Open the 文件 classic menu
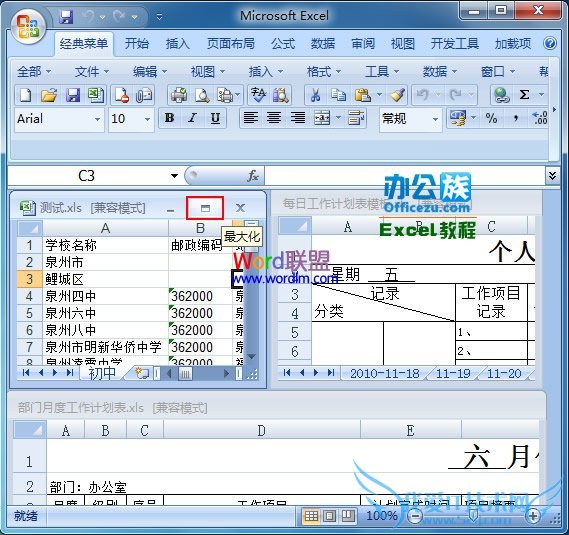The width and height of the screenshot is (569, 535). coord(91,72)
